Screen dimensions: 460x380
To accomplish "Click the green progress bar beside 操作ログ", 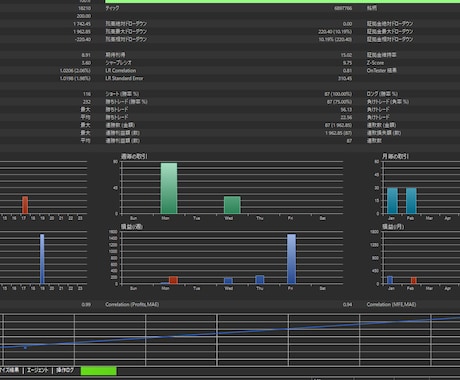I will 99,371.
